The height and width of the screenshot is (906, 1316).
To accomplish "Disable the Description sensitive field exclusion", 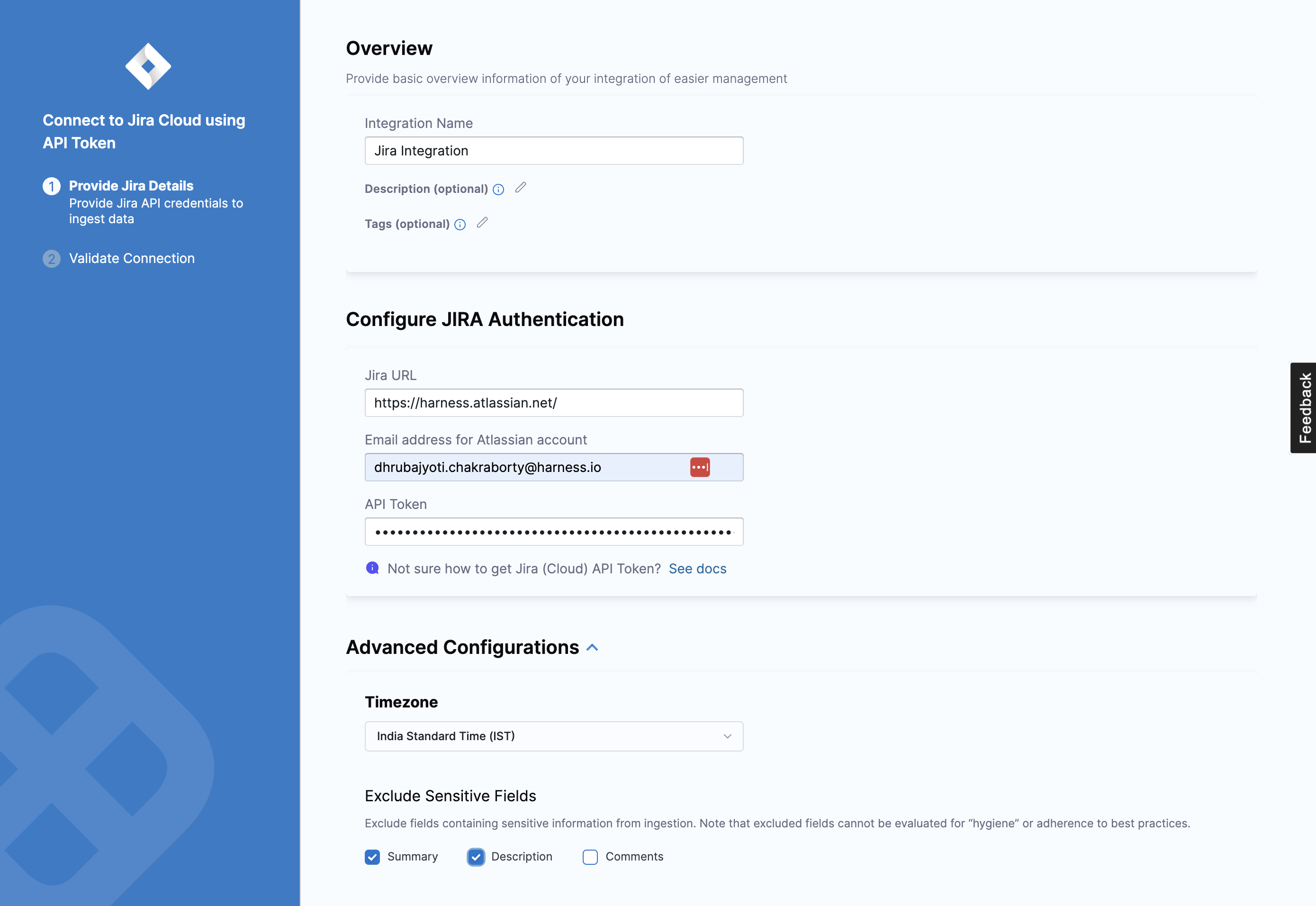I will pos(476,857).
